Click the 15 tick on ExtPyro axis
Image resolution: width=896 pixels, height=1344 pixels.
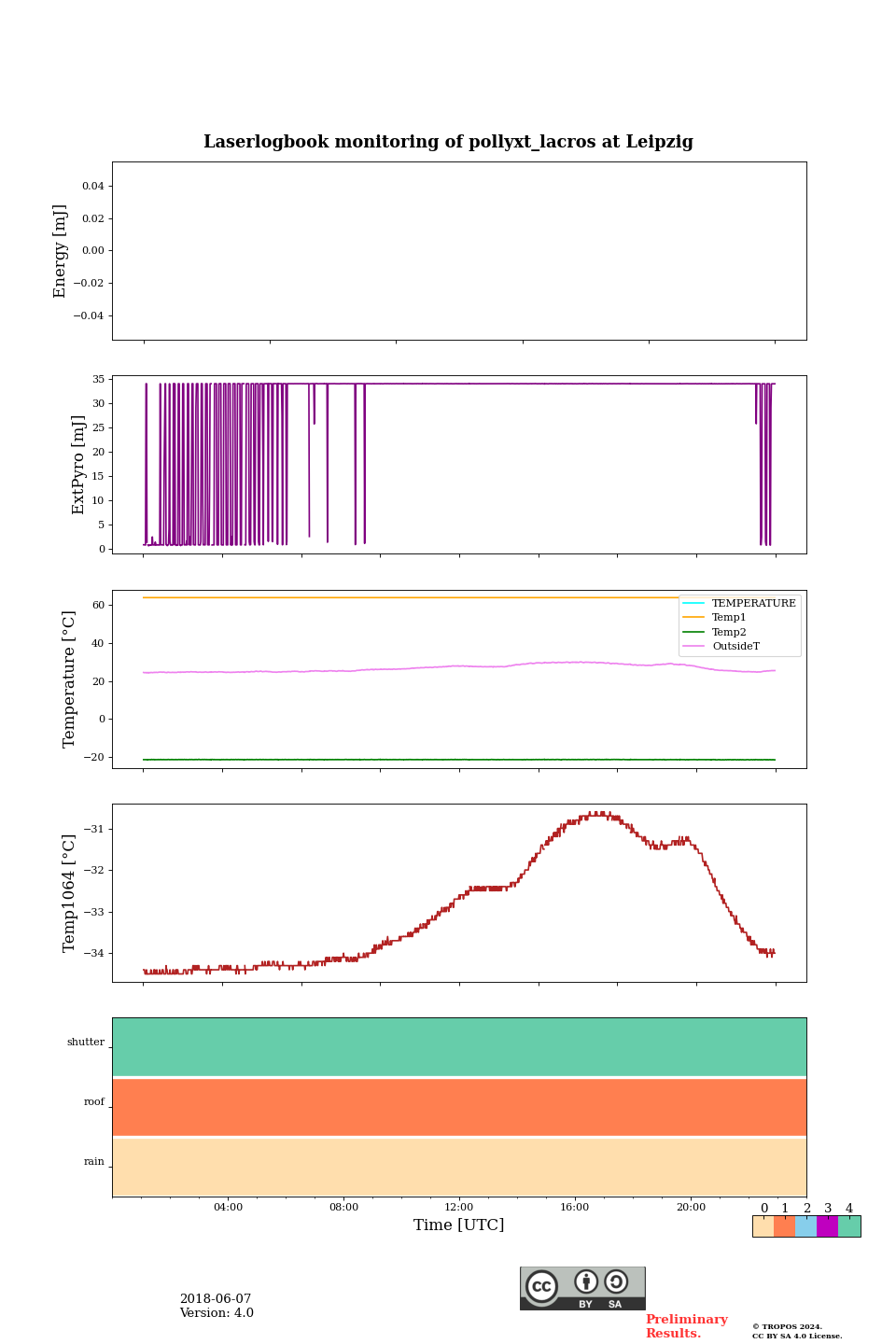click(98, 477)
